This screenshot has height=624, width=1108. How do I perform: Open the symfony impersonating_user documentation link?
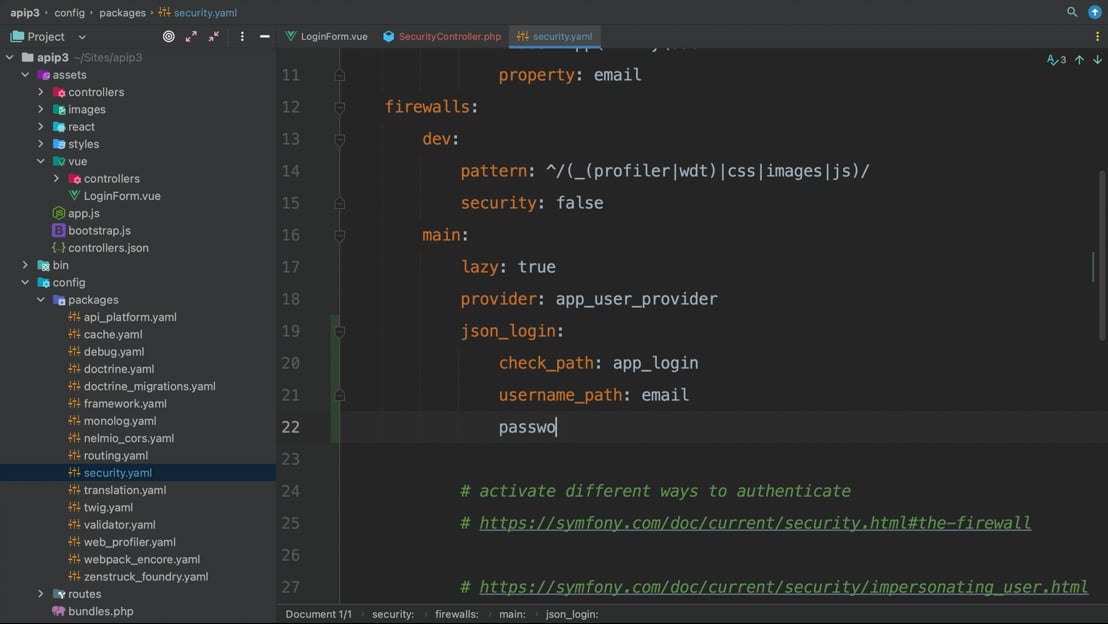point(783,587)
